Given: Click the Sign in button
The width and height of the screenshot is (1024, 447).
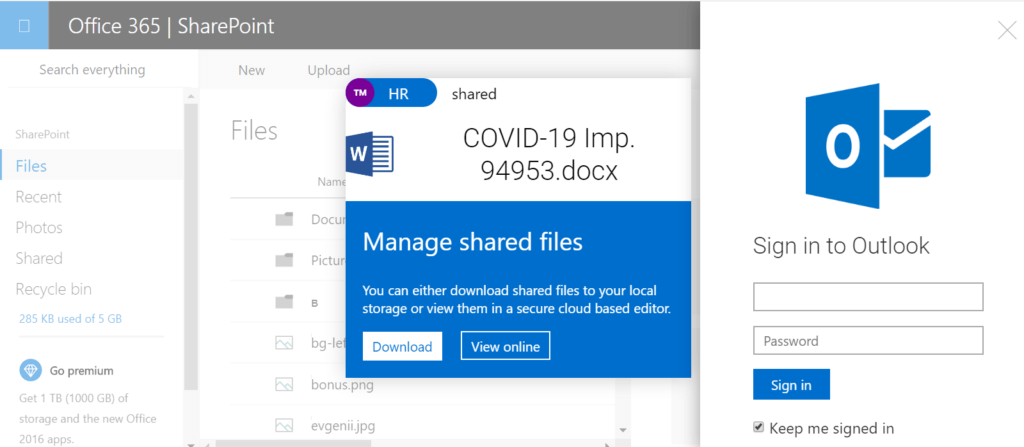Looking at the screenshot, I should (x=791, y=385).
